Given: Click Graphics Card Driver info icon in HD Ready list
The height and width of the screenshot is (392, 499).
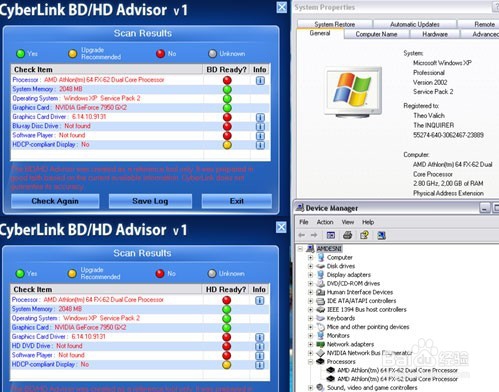Looking at the screenshot, I should tap(259, 337).
